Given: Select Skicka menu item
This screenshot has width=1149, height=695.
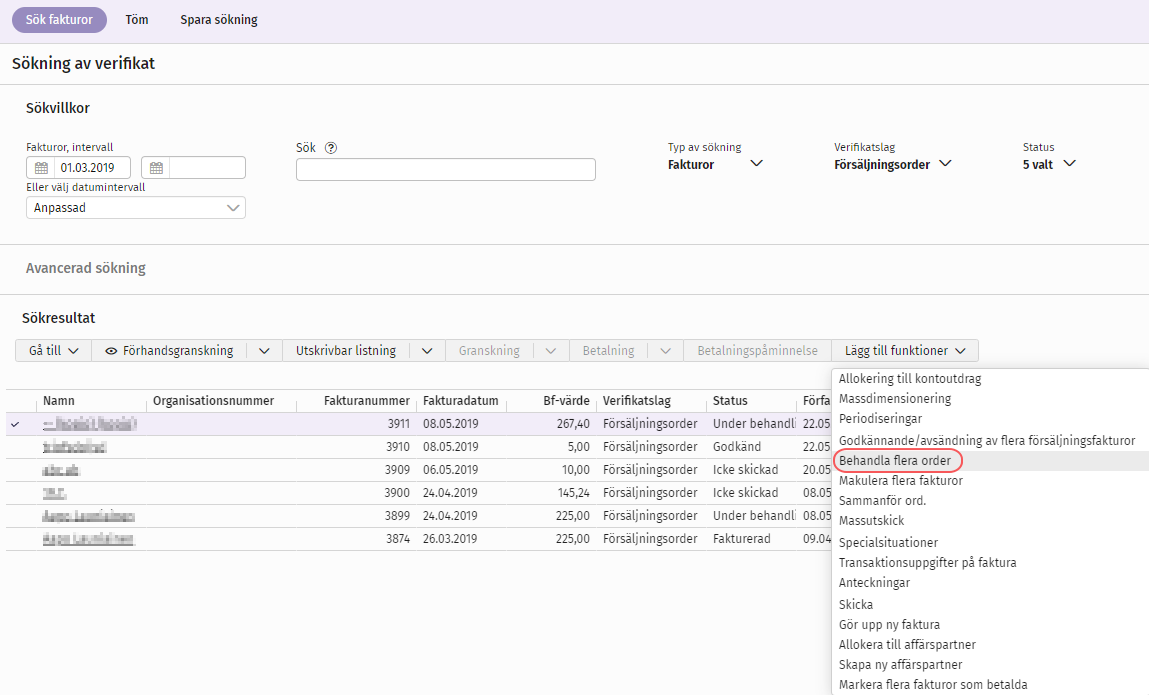Looking at the screenshot, I should [x=856, y=605].
